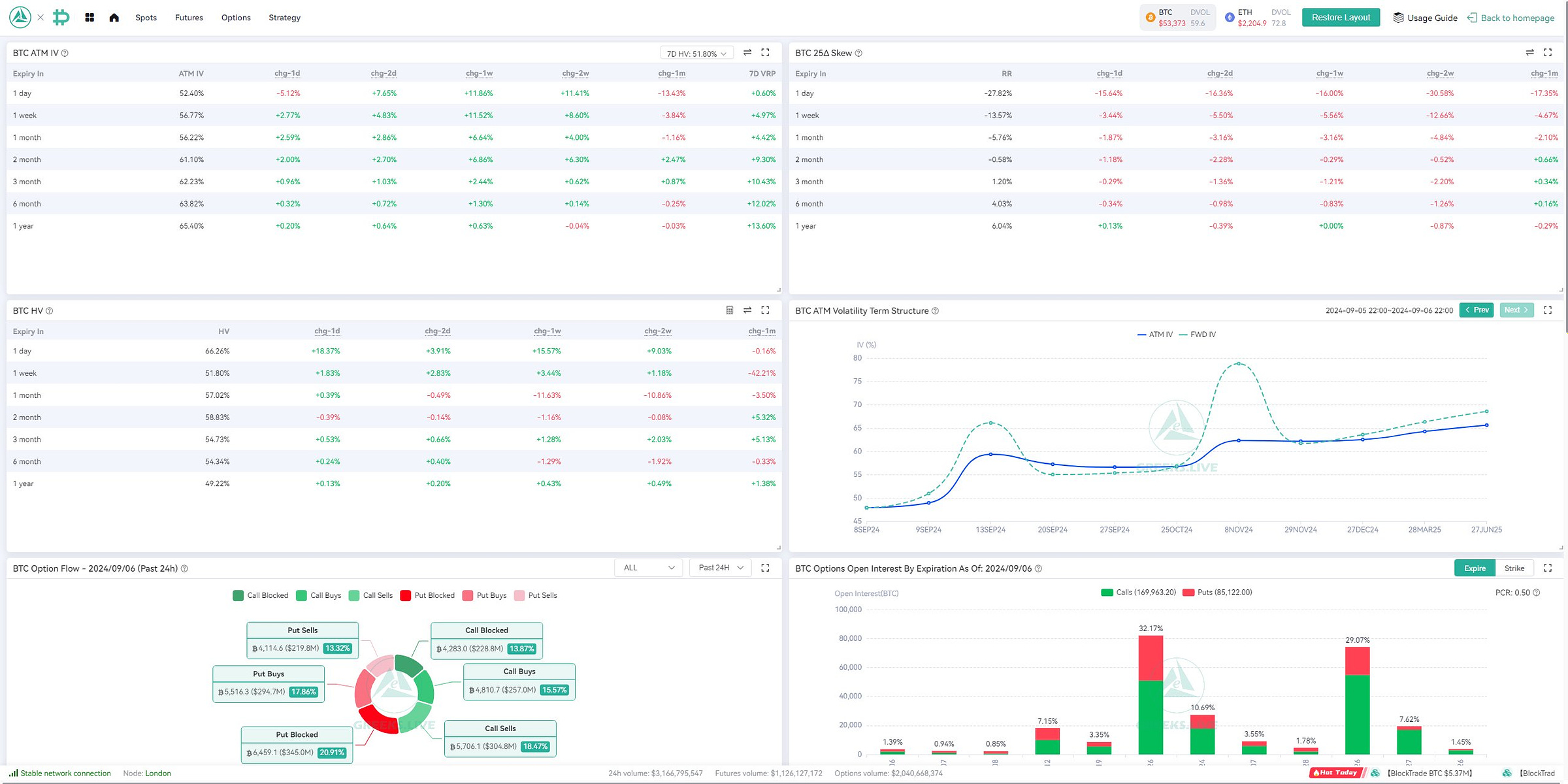
Task: Select the ETH DVOL ticker card
Action: pyautogui.click(x=1258, y=18)
